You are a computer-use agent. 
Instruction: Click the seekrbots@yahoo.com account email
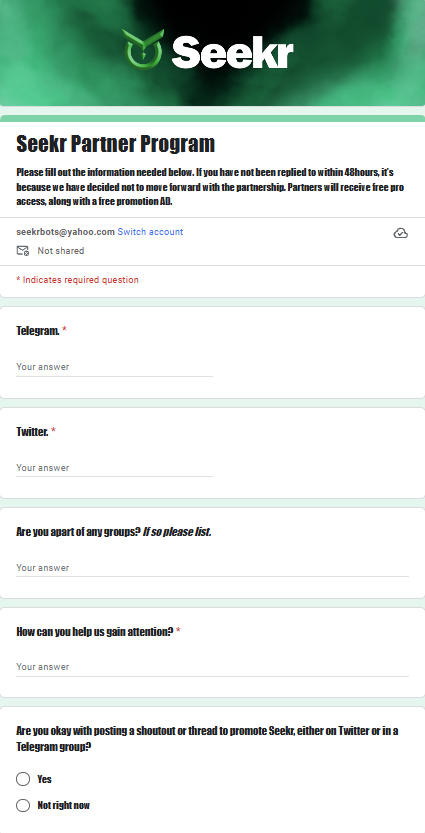65,232
